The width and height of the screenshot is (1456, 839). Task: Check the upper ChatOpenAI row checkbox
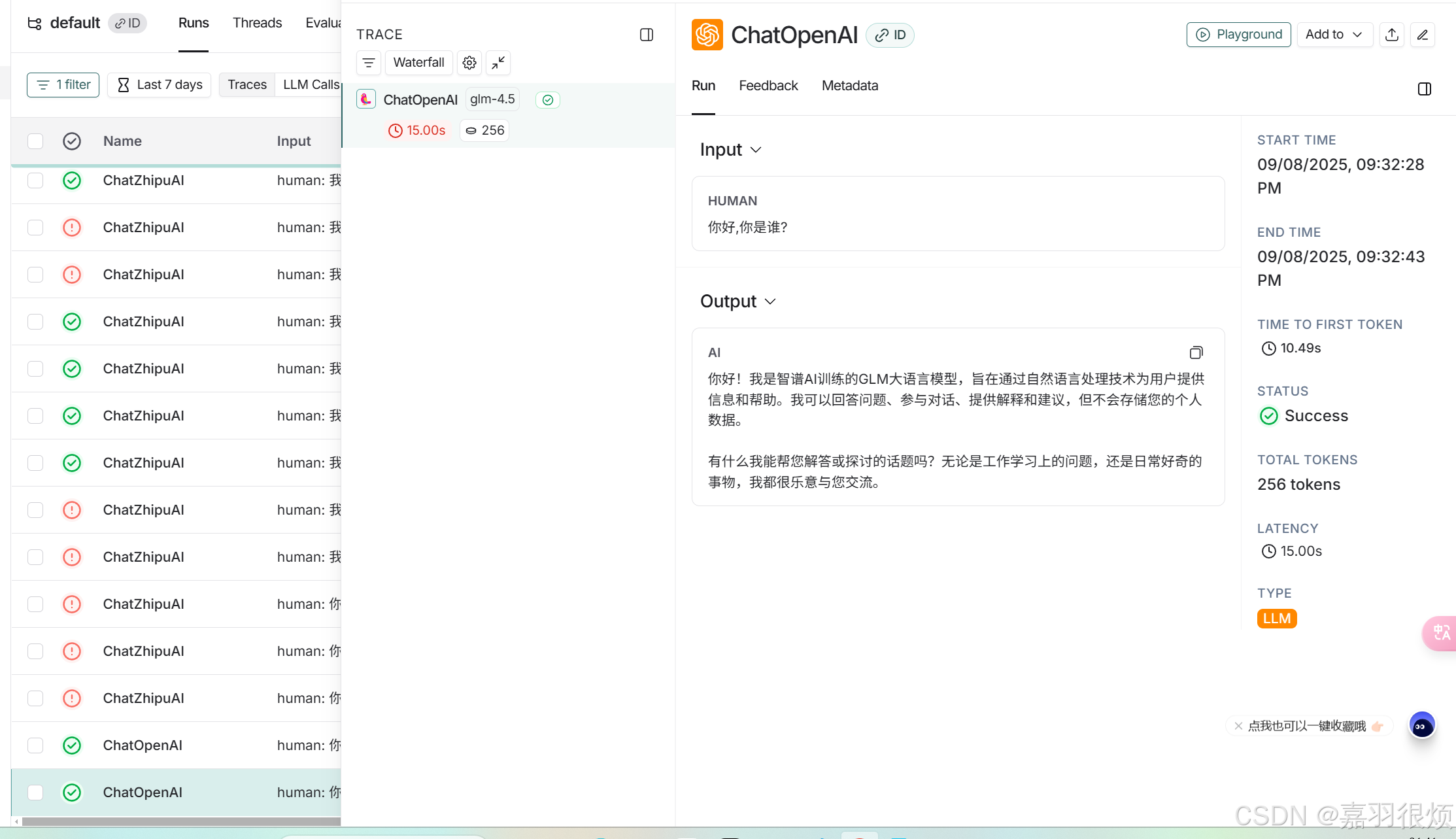(x=35, y=745)
